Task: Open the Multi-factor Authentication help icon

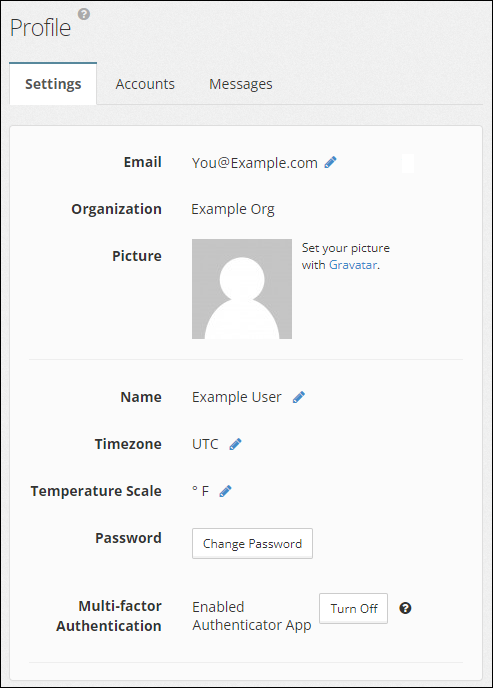Action: click(405, 608)
